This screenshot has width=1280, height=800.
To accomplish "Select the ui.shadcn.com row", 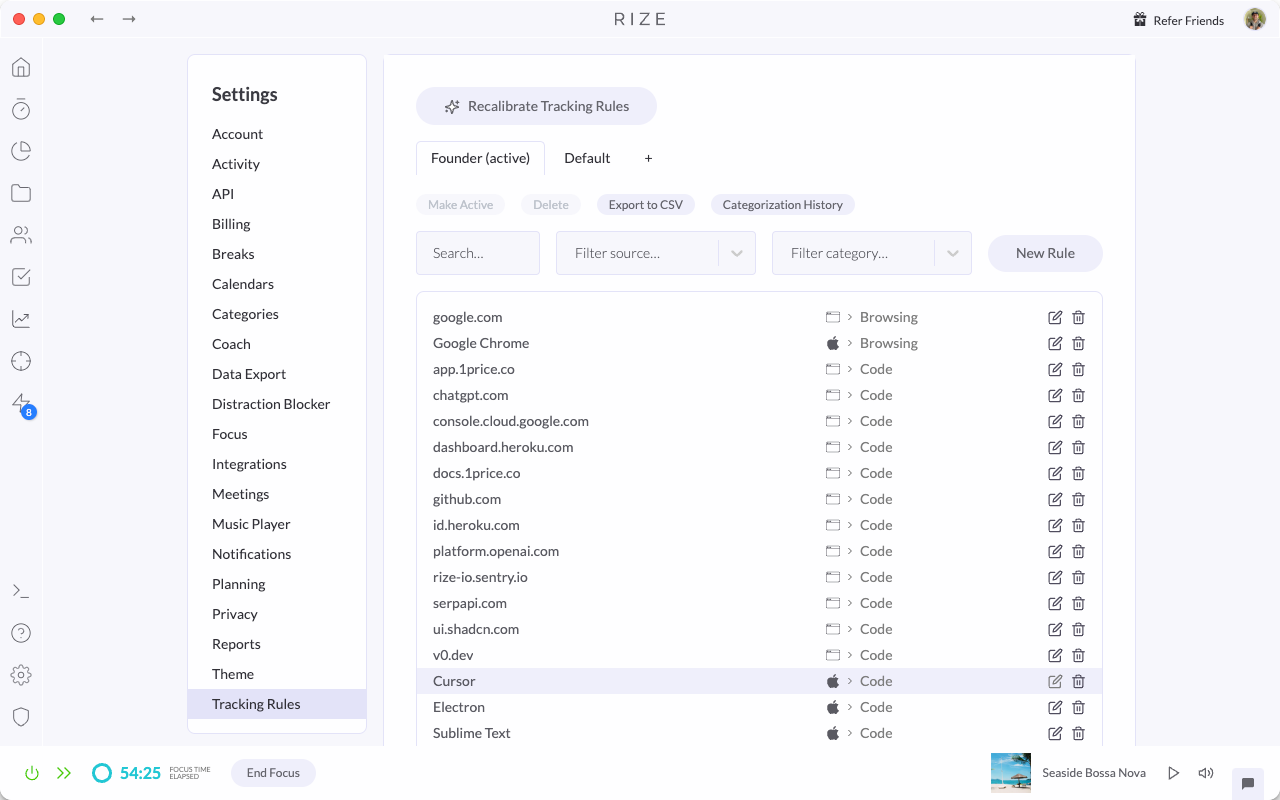I will click(x=759, y=629).
